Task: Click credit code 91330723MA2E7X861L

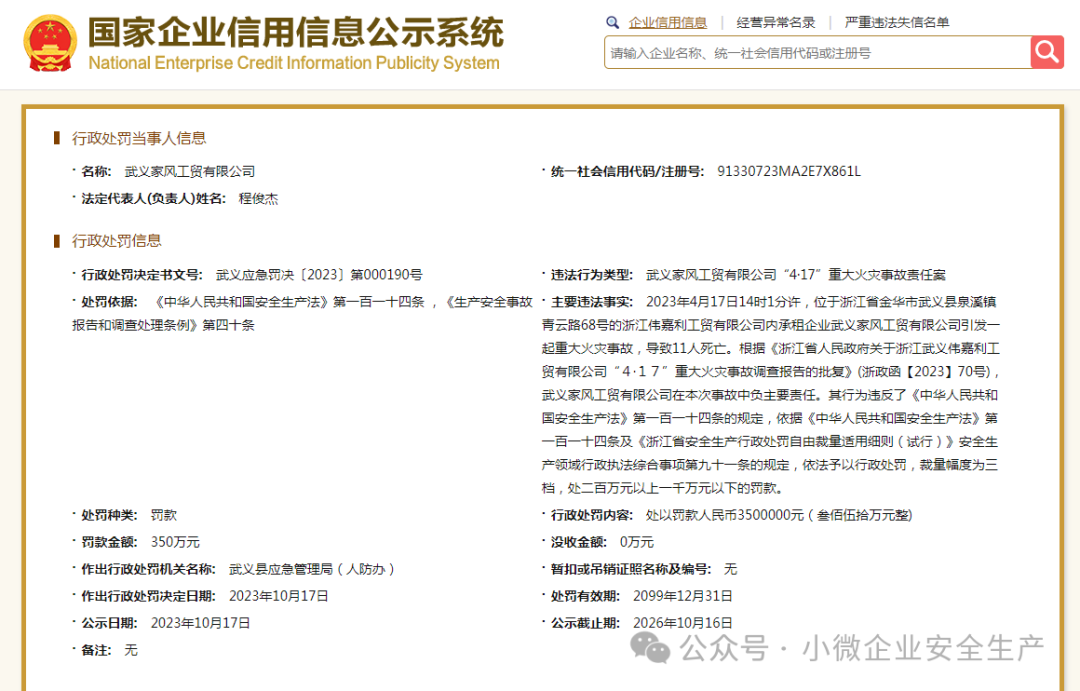Action: [789, 172]
